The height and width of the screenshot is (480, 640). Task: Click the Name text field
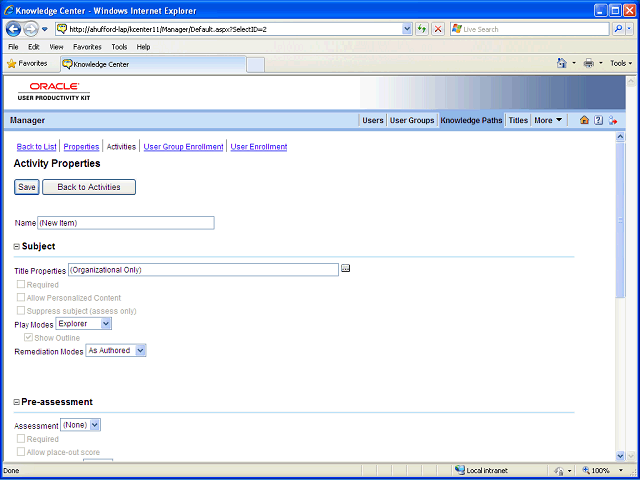coord(126,223)
